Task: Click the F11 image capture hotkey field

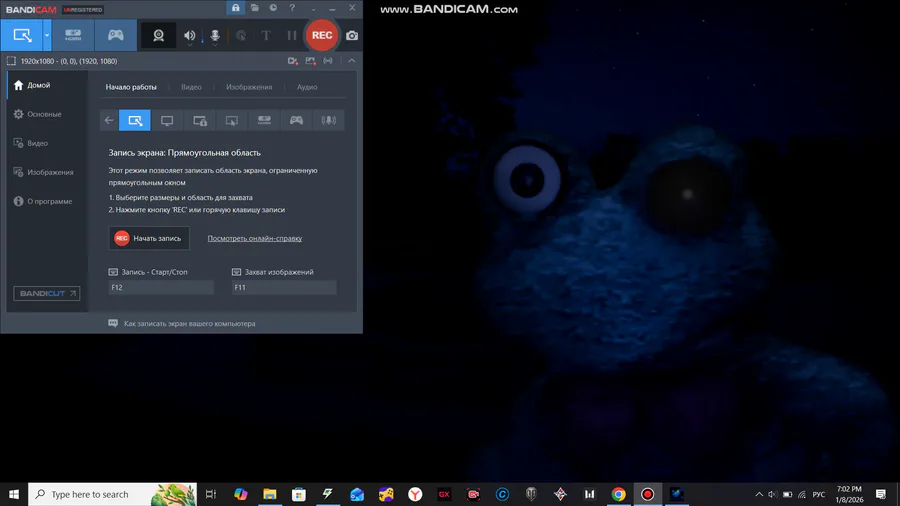Action: 284,287
